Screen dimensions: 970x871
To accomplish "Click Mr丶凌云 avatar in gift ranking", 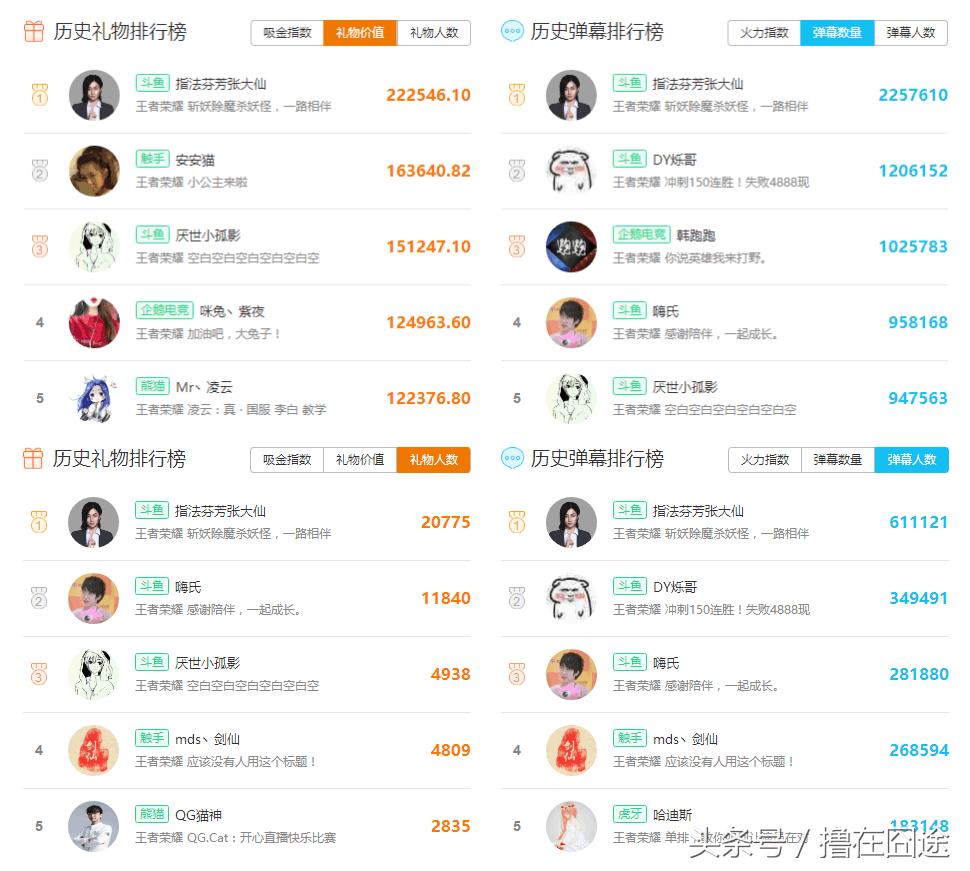I will (x=94, y=398).
